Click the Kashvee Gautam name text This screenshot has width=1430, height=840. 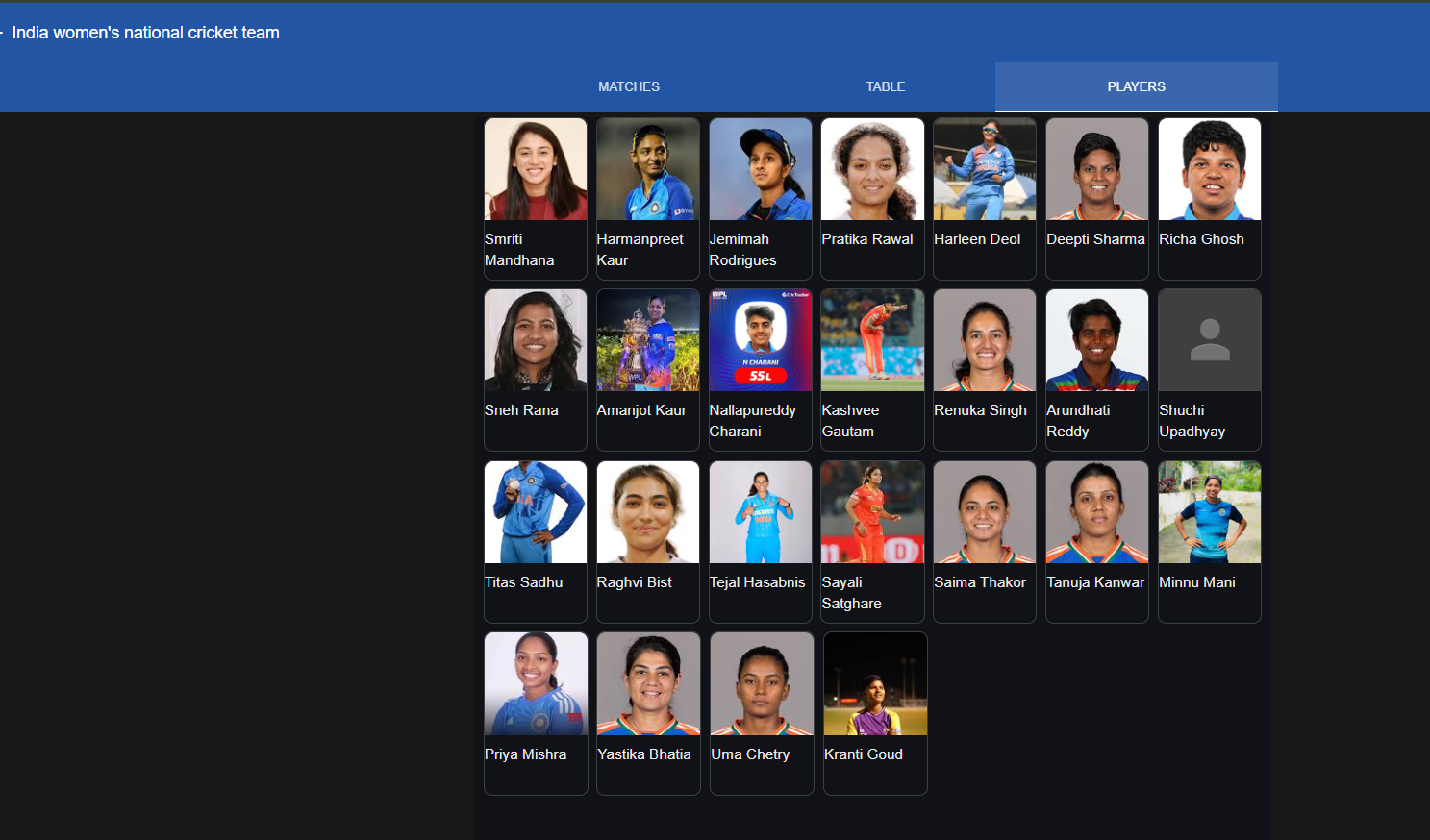coord(850,421)
